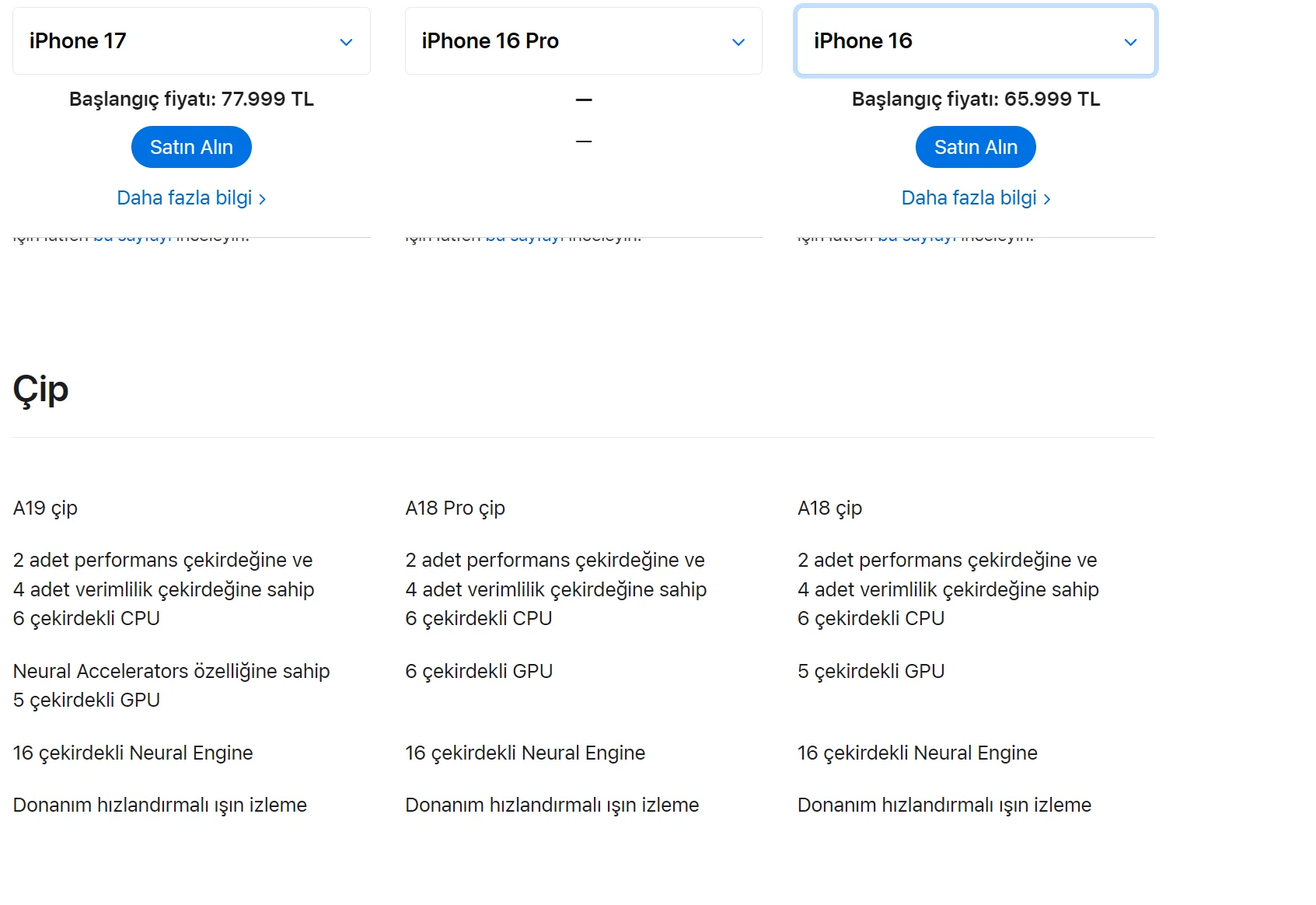Click chevron arrow in iPhone 16 Pro selector
1316x905 pixels.
coord(738,42)
